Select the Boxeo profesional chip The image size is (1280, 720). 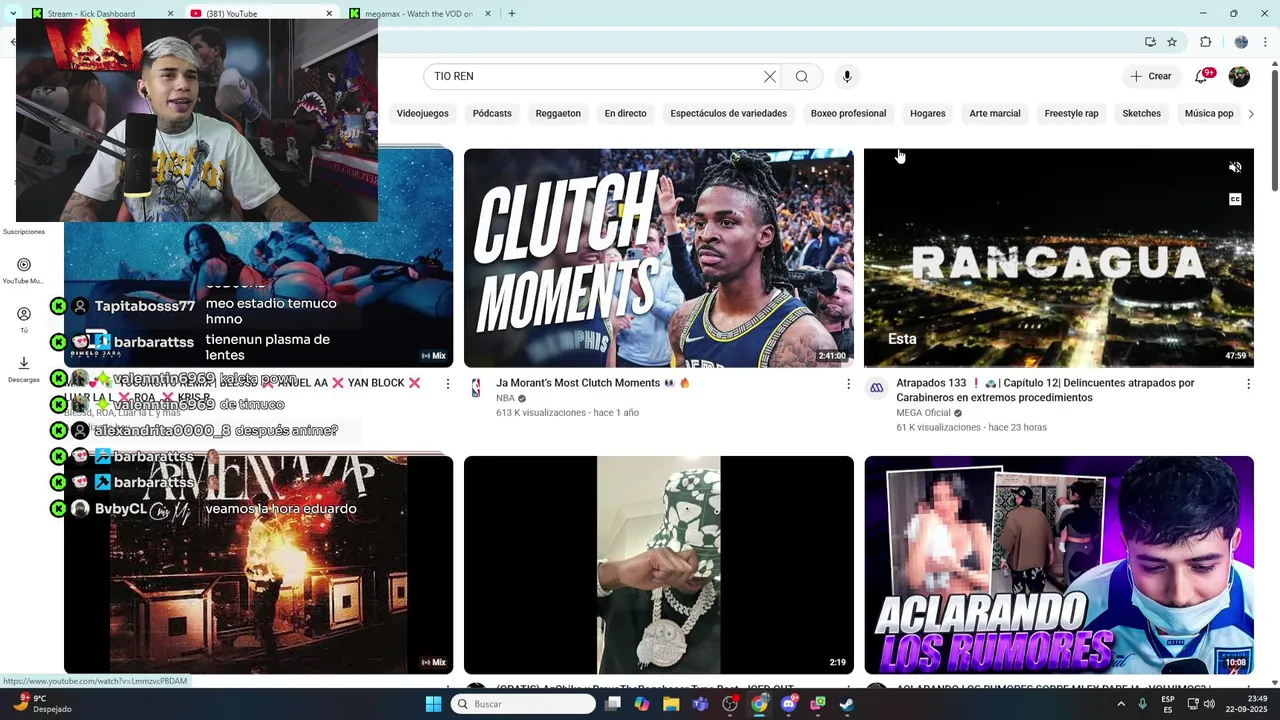click(x=848, y=114)
